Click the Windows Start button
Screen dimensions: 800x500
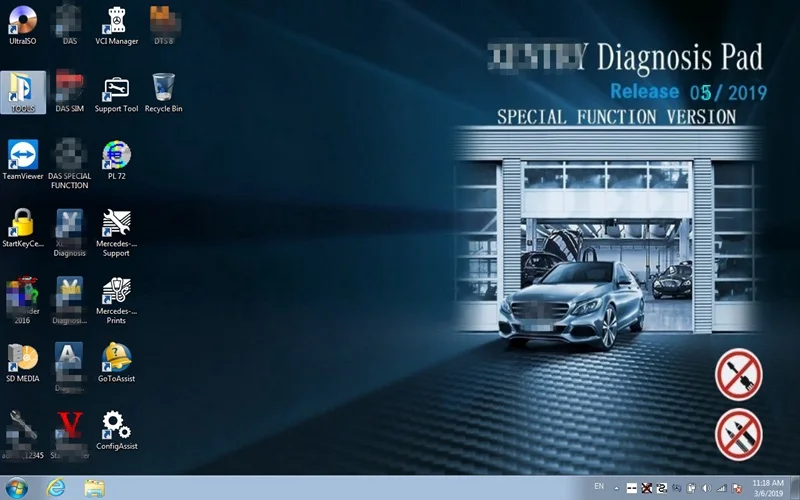[14, 487]
